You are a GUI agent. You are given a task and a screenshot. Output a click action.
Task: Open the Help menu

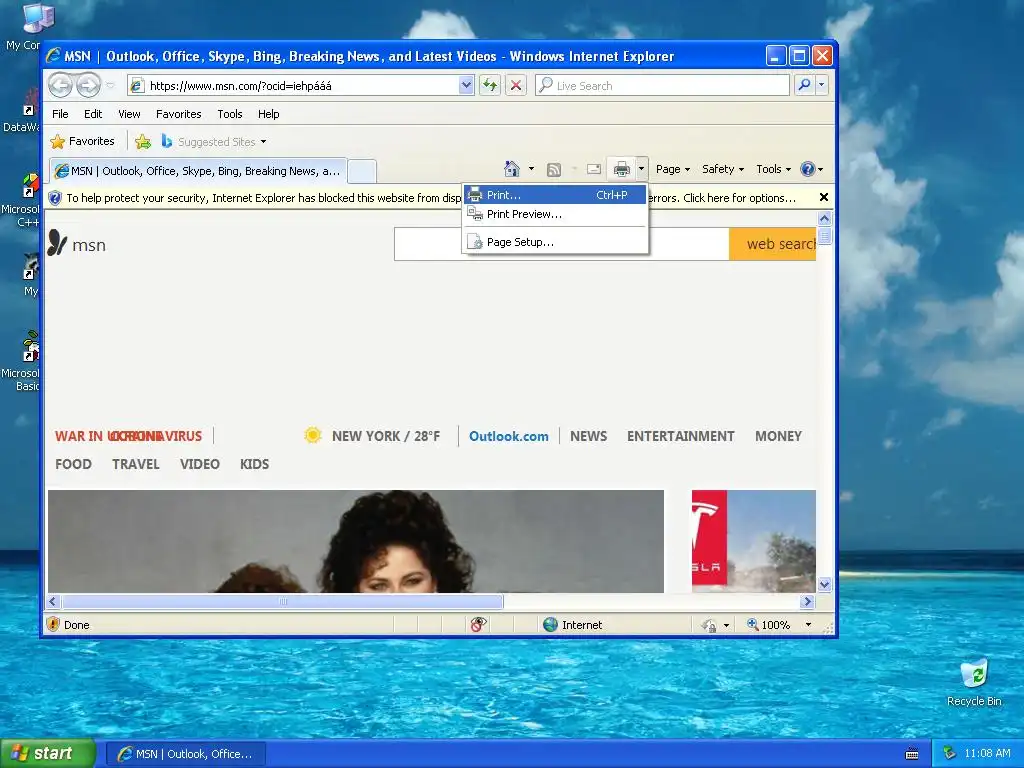(x=268, y=114)
